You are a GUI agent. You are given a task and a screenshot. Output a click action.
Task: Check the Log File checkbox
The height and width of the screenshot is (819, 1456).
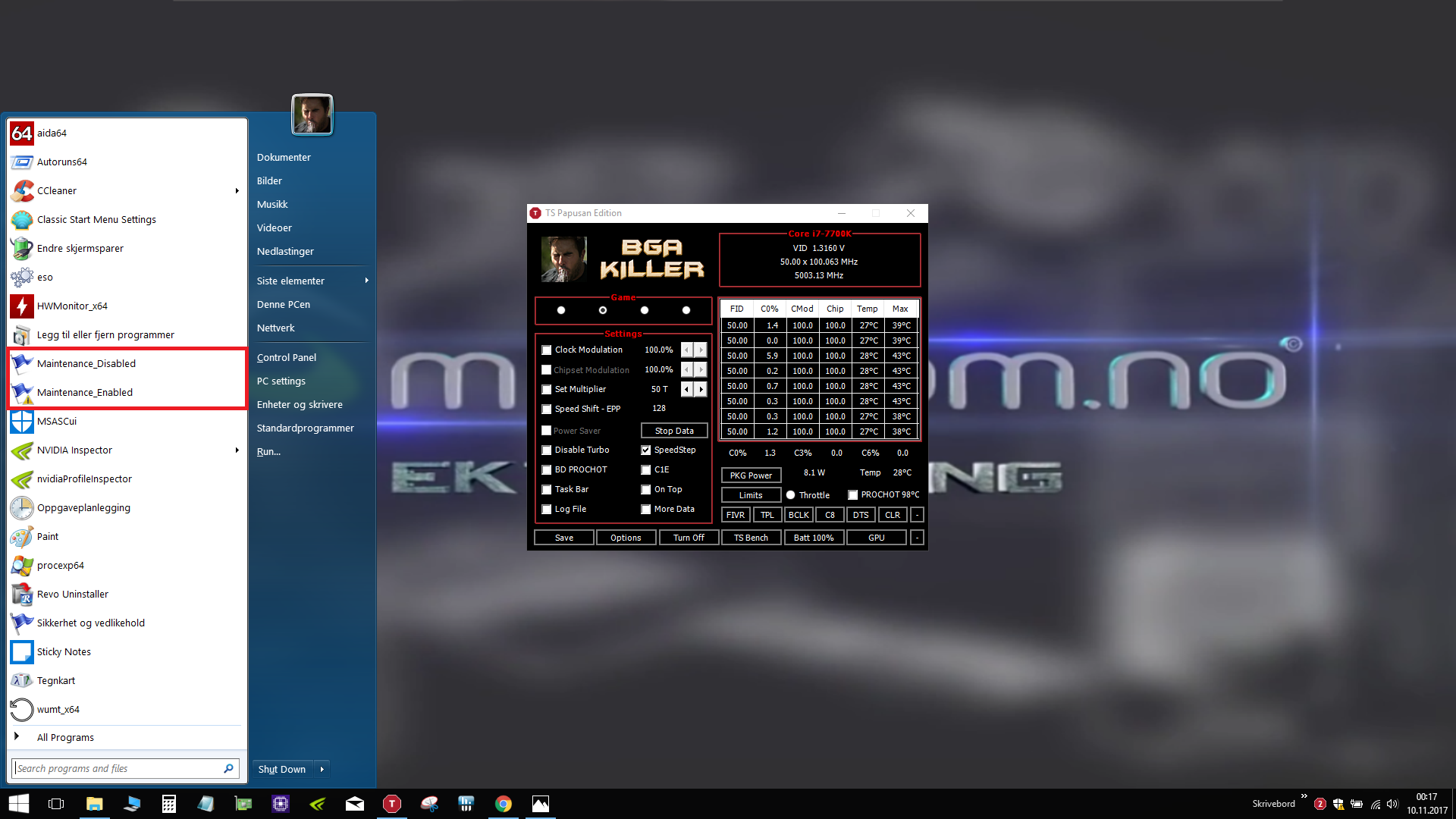tap(546, 509)
